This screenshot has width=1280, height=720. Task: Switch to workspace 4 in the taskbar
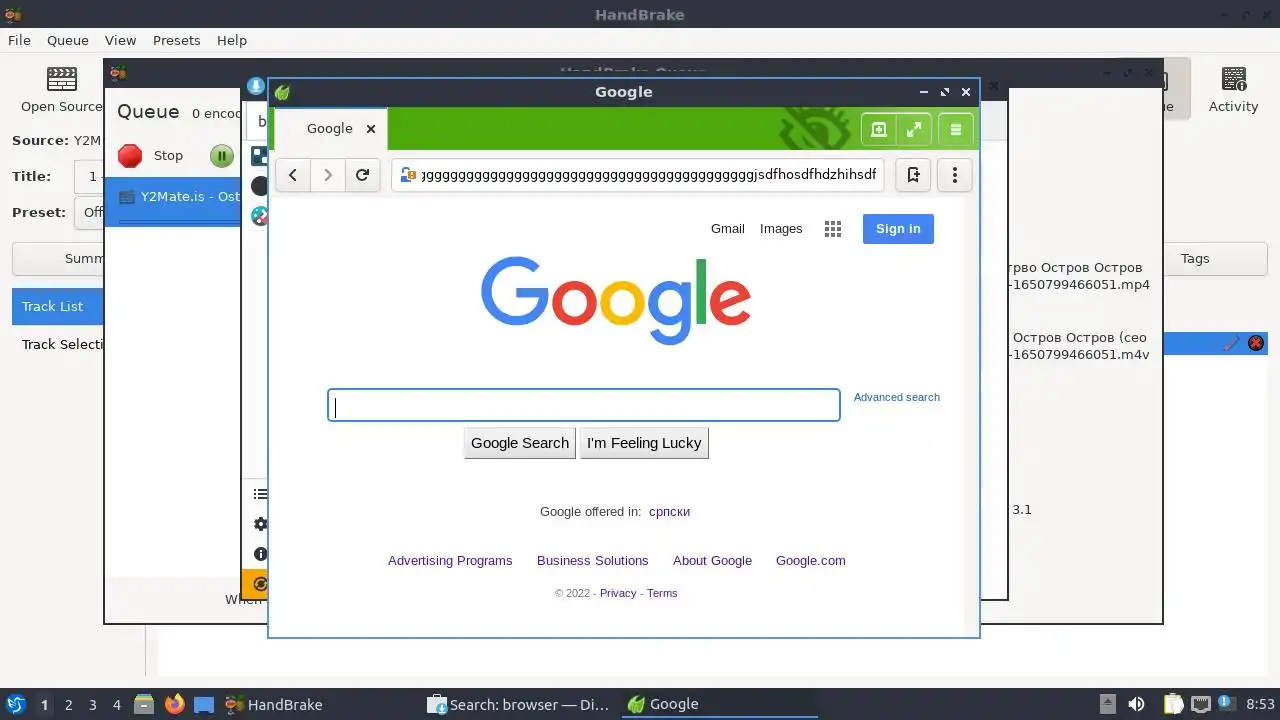tap(116, 705)
